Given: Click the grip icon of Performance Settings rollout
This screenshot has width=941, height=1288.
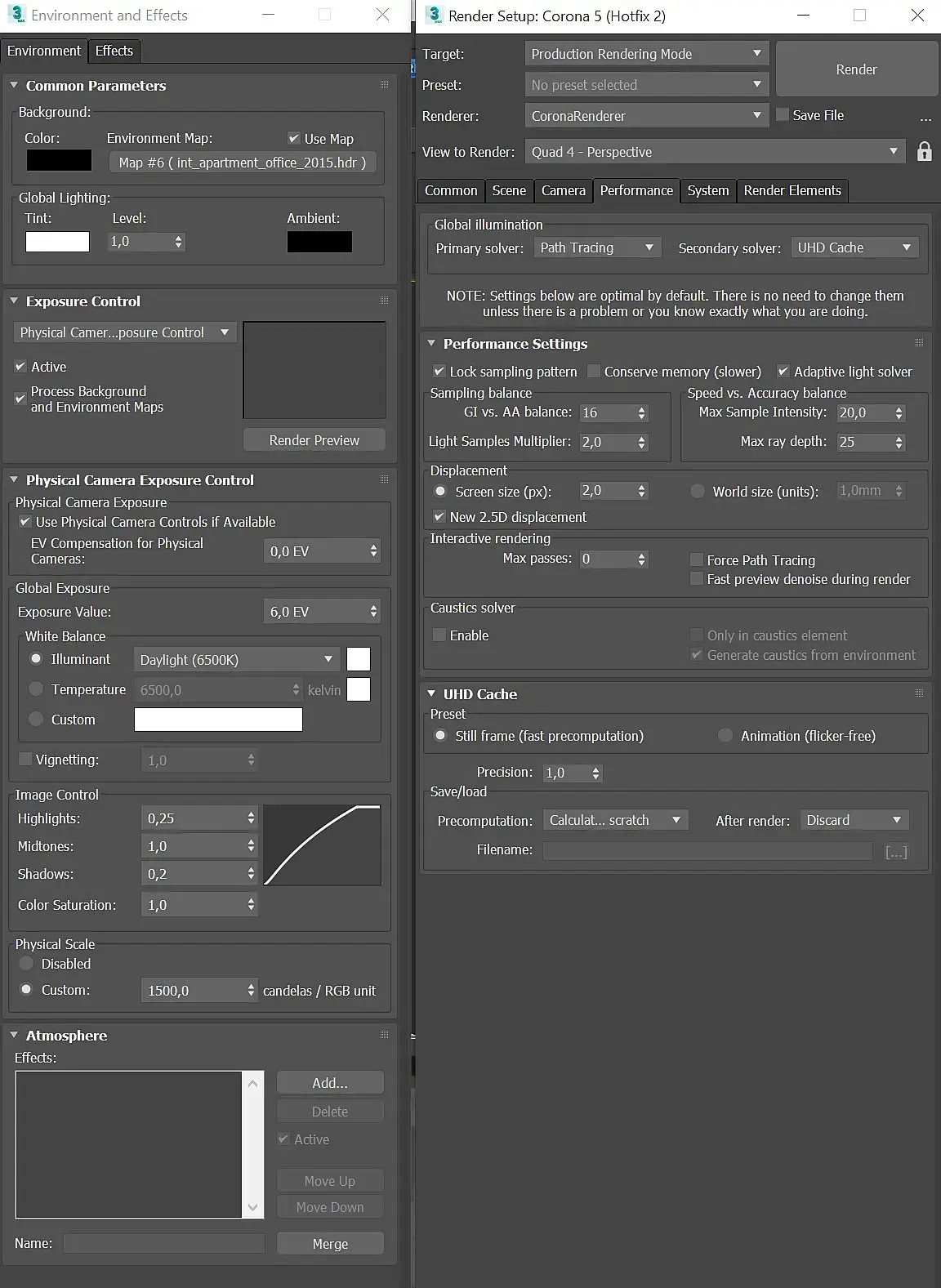Looking at the screenshot, I should (919, 343).
